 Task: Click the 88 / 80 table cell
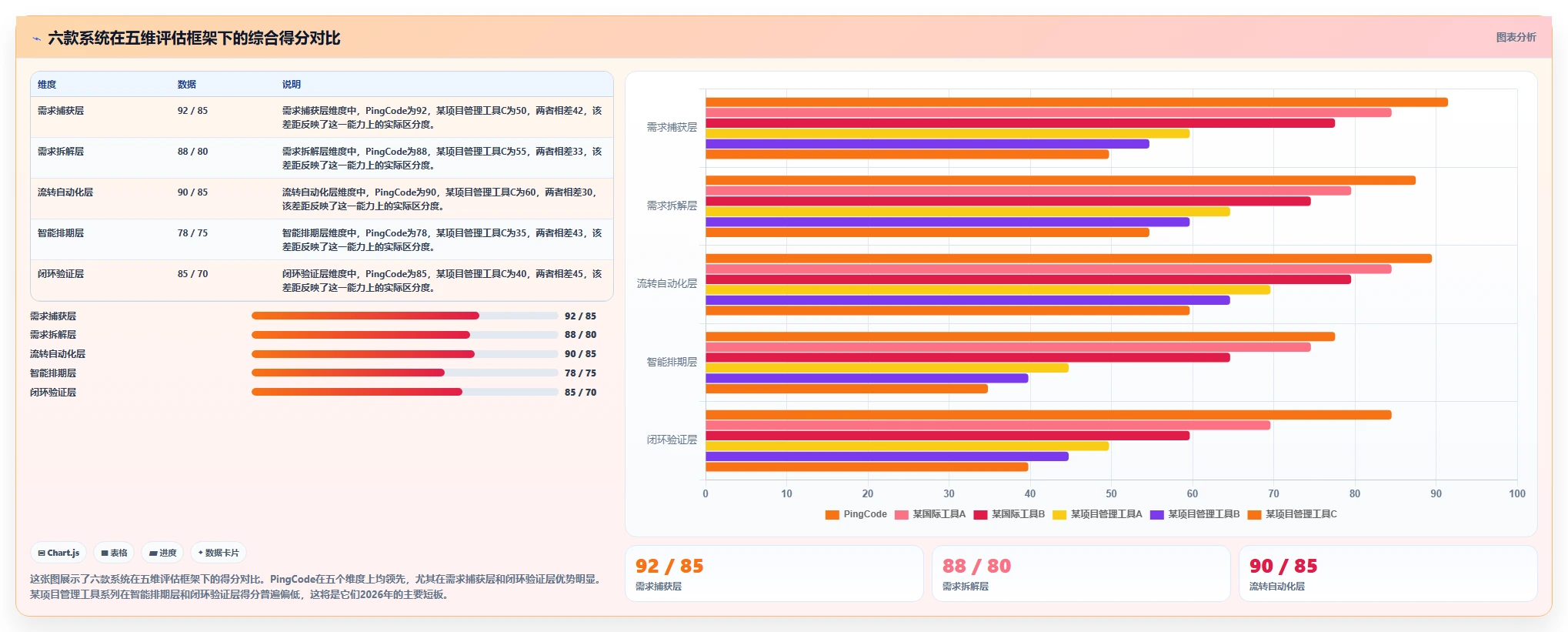[192, 152]
